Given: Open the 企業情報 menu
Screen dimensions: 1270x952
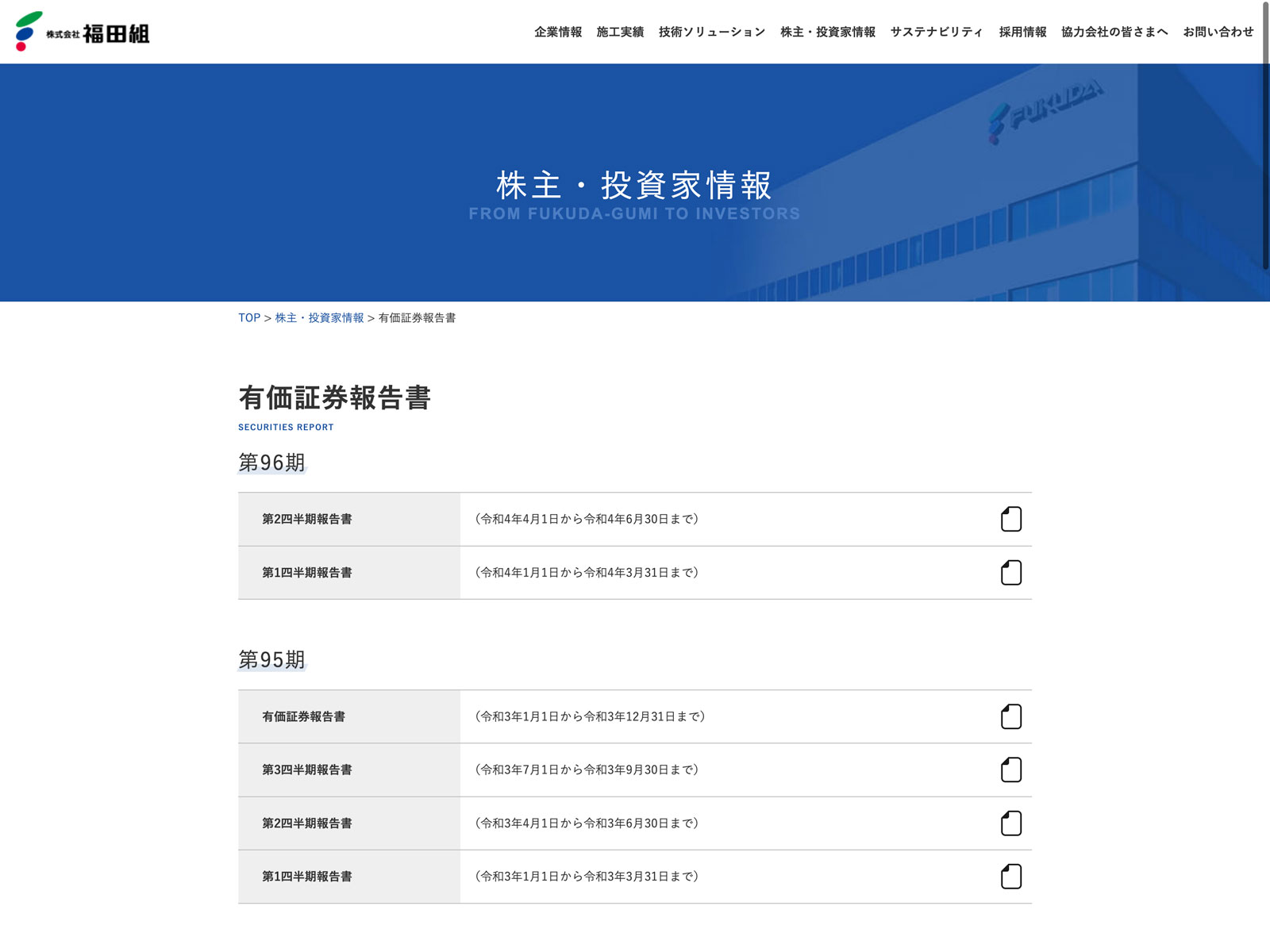Looking at the screenshot, I should (558, 32).
